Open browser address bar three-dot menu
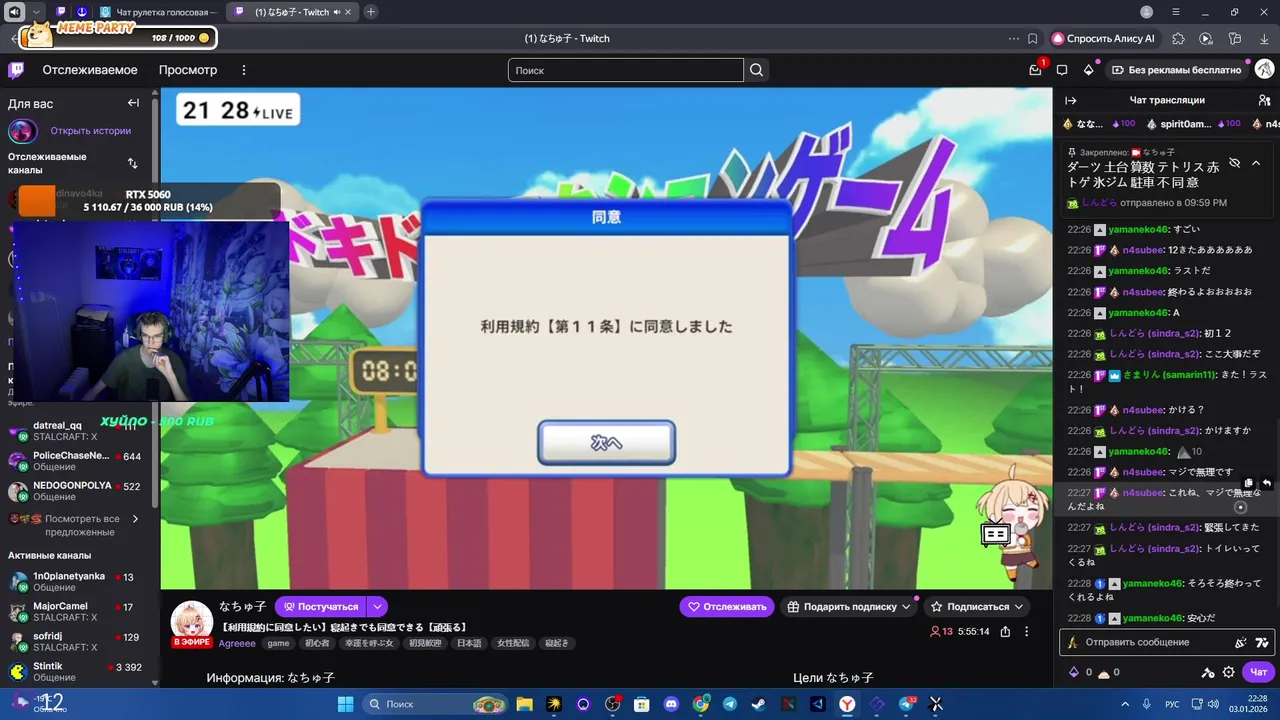The width and height of the screenshot is (1280, 720). point(1013,38)
